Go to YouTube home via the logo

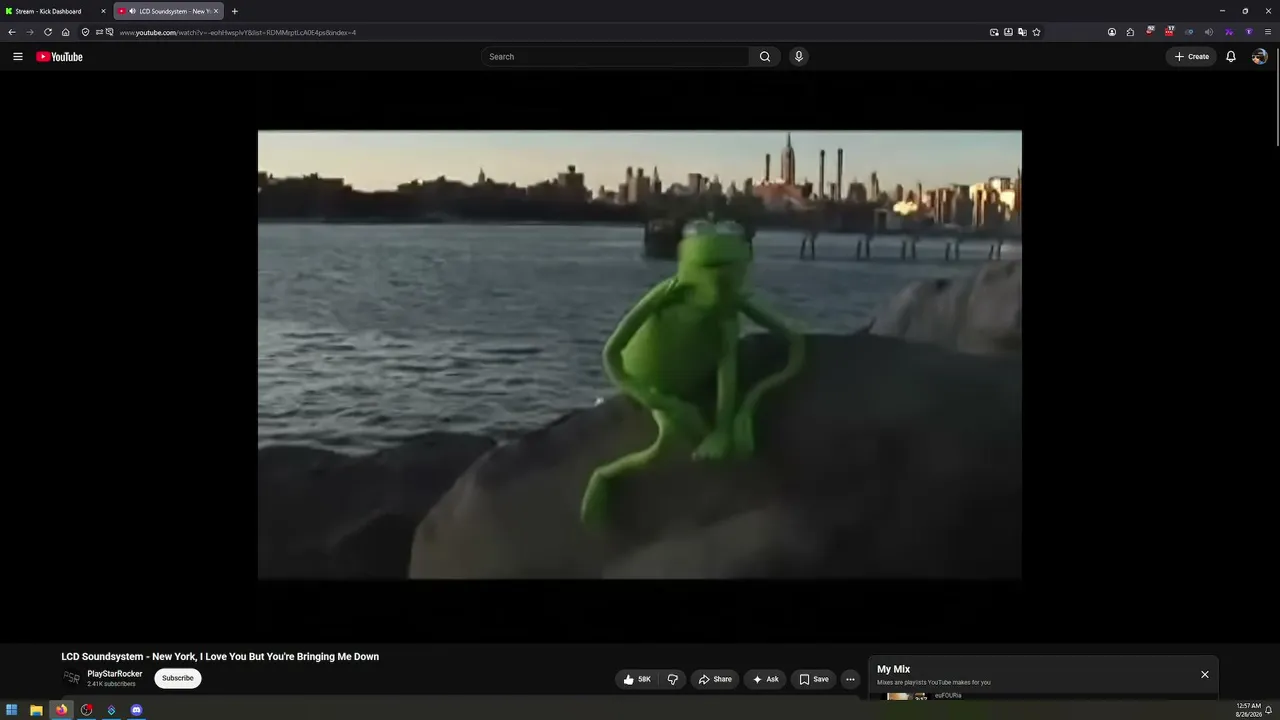click(x=59, y=57)
